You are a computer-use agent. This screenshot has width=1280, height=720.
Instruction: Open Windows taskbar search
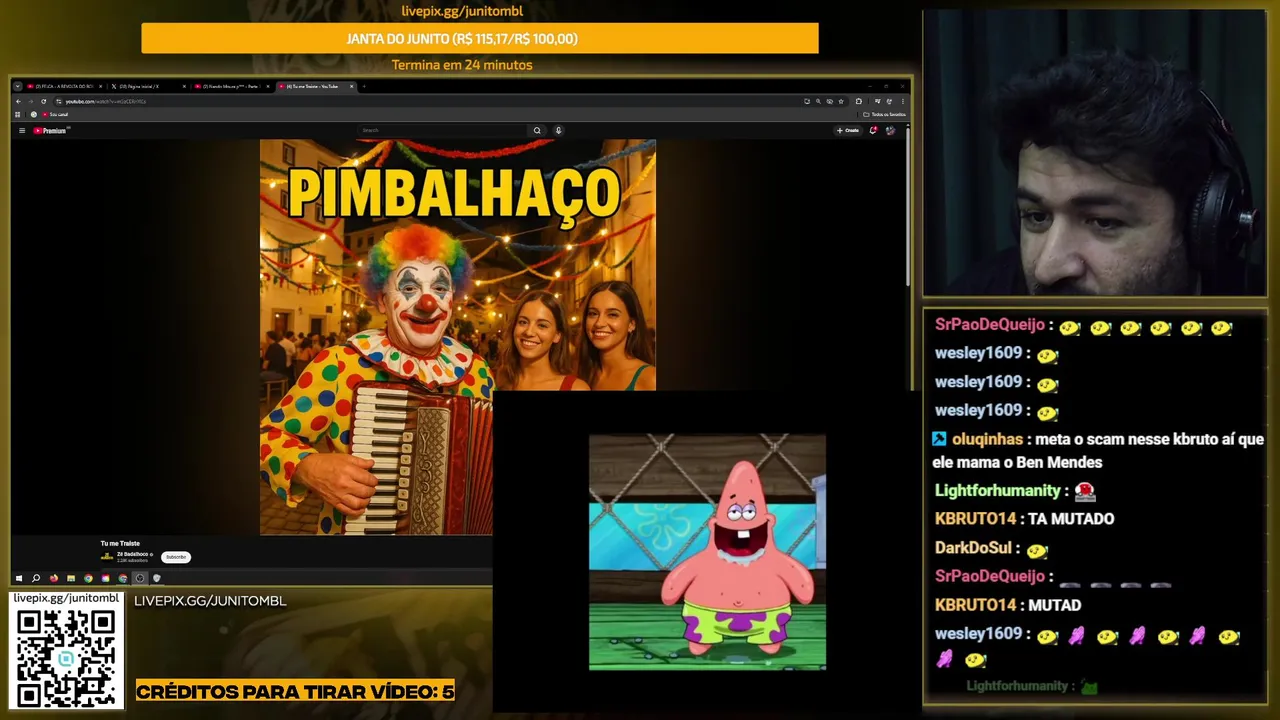(36, 578)
